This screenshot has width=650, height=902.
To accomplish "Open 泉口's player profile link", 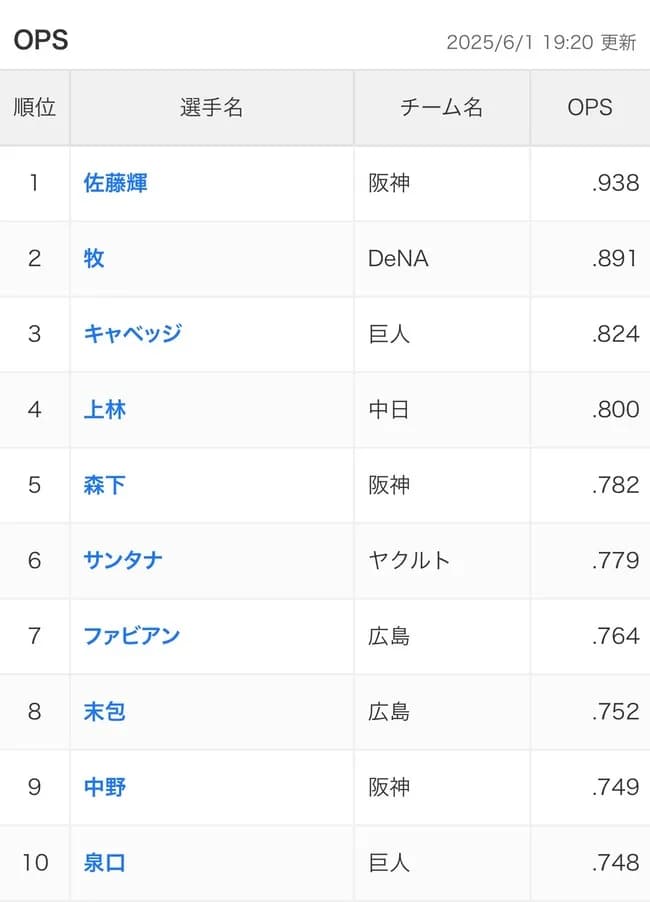I will pos(104,862).
